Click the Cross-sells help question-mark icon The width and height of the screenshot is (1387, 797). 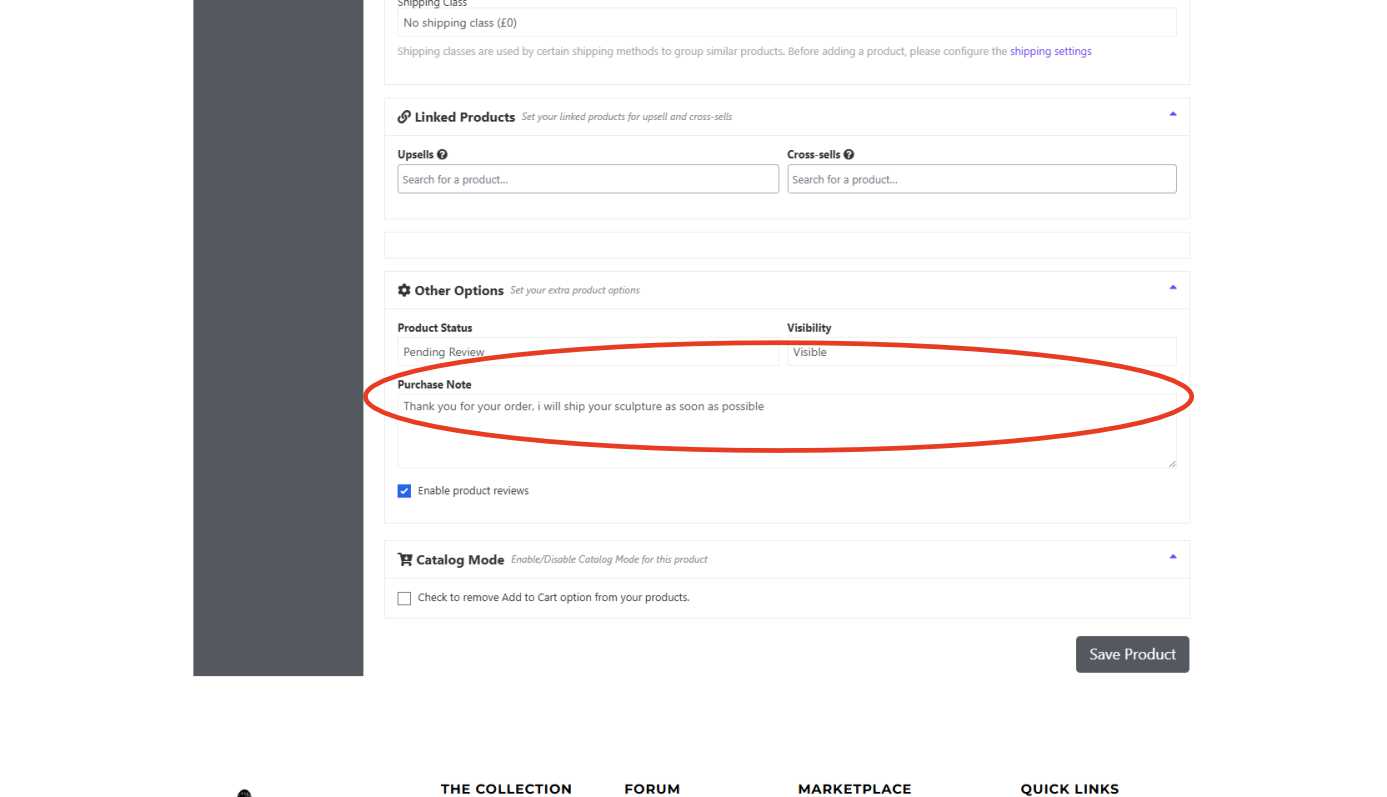pos(849,155)
